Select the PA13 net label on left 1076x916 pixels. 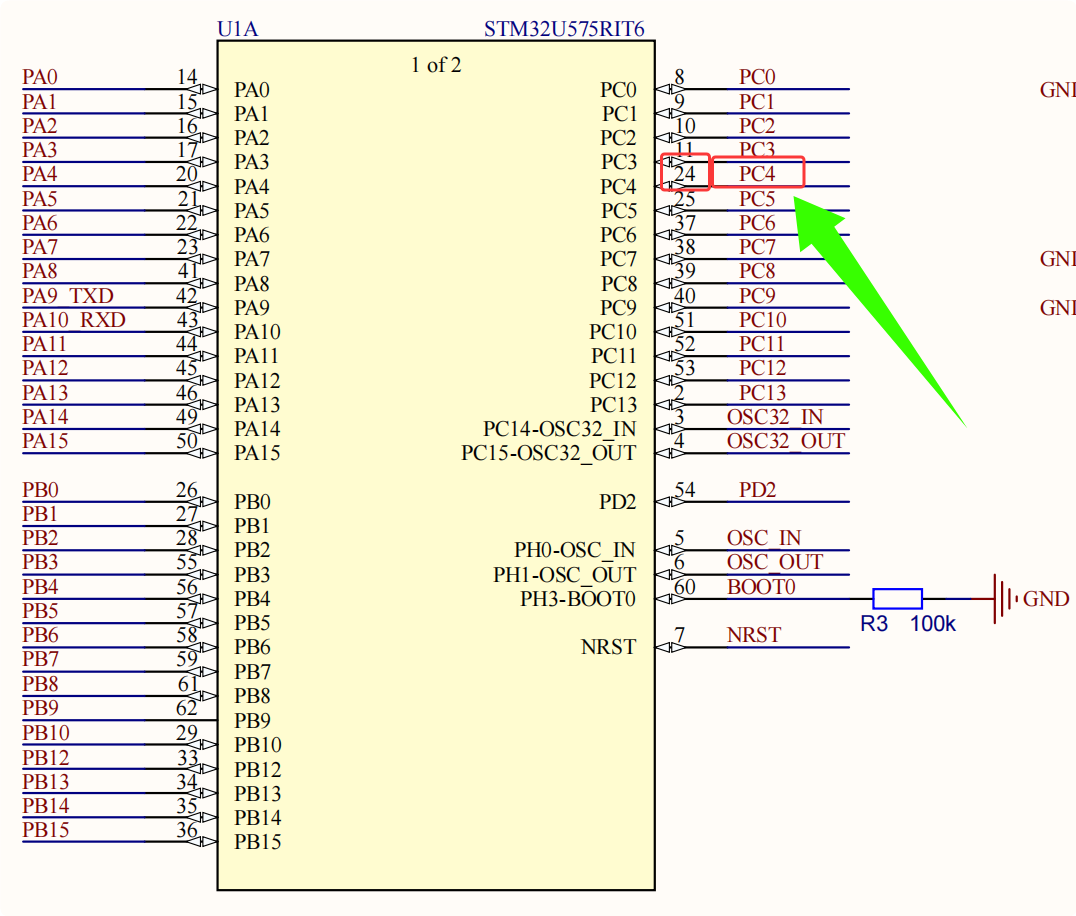(45, 392)
